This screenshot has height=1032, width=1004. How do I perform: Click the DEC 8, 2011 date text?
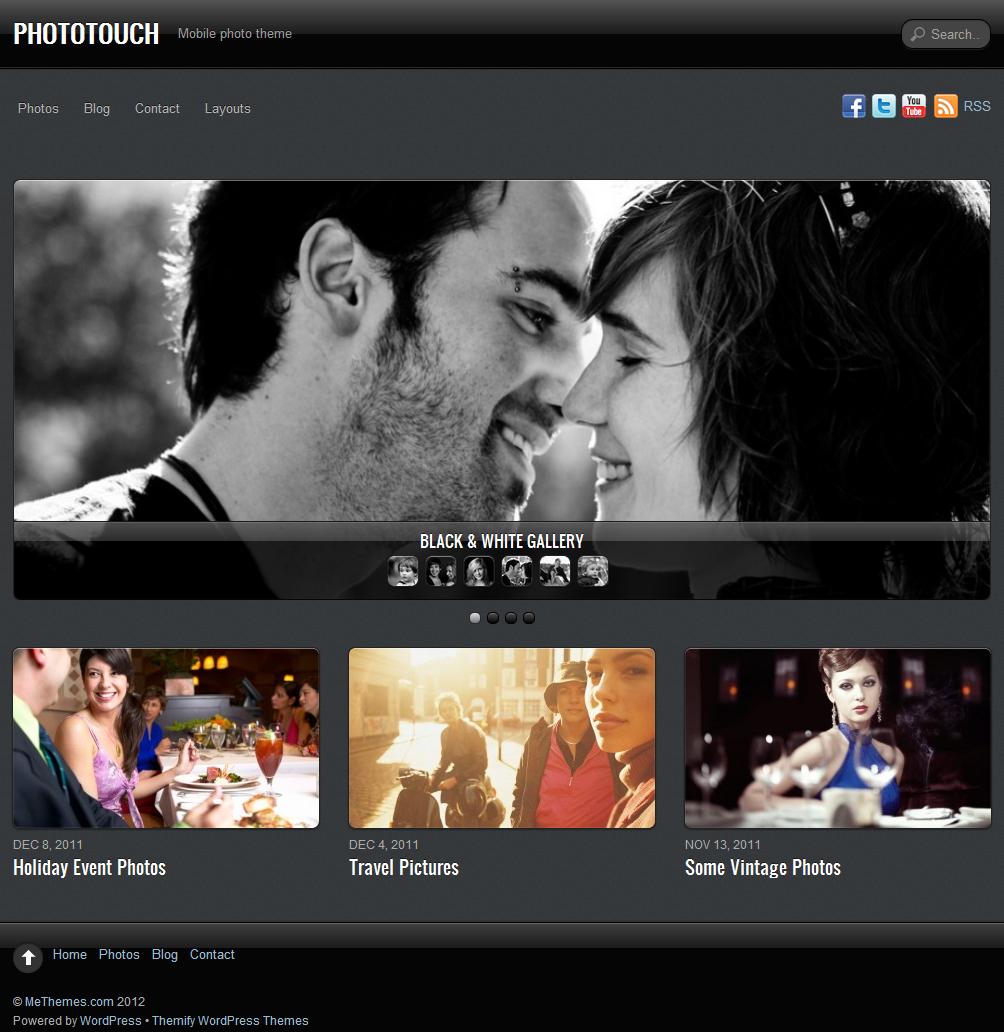click(x=48, y=844)
